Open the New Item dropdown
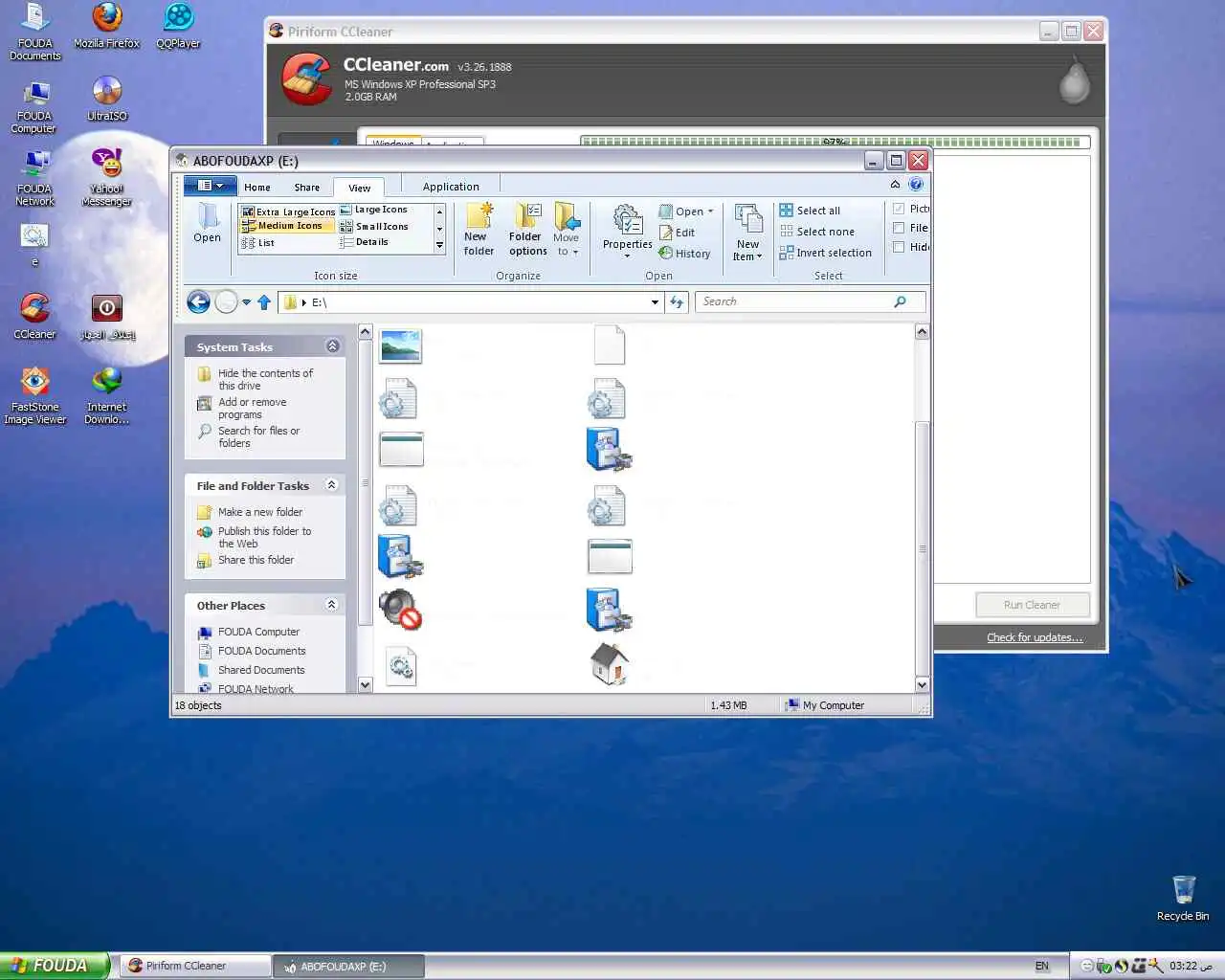 (x=747, y=233)
